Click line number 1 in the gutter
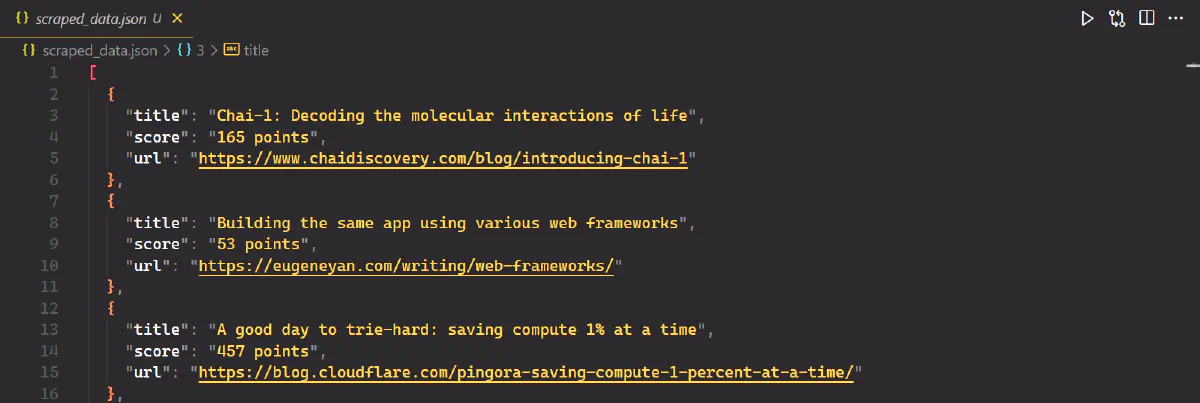The height and width of the screenshot is (403, 1200). point(53,73)
